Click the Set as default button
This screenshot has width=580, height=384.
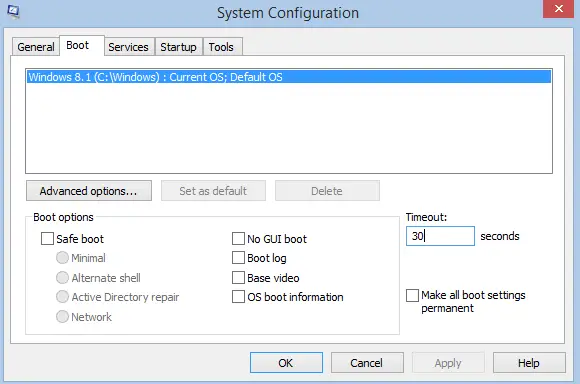(213, 191)
